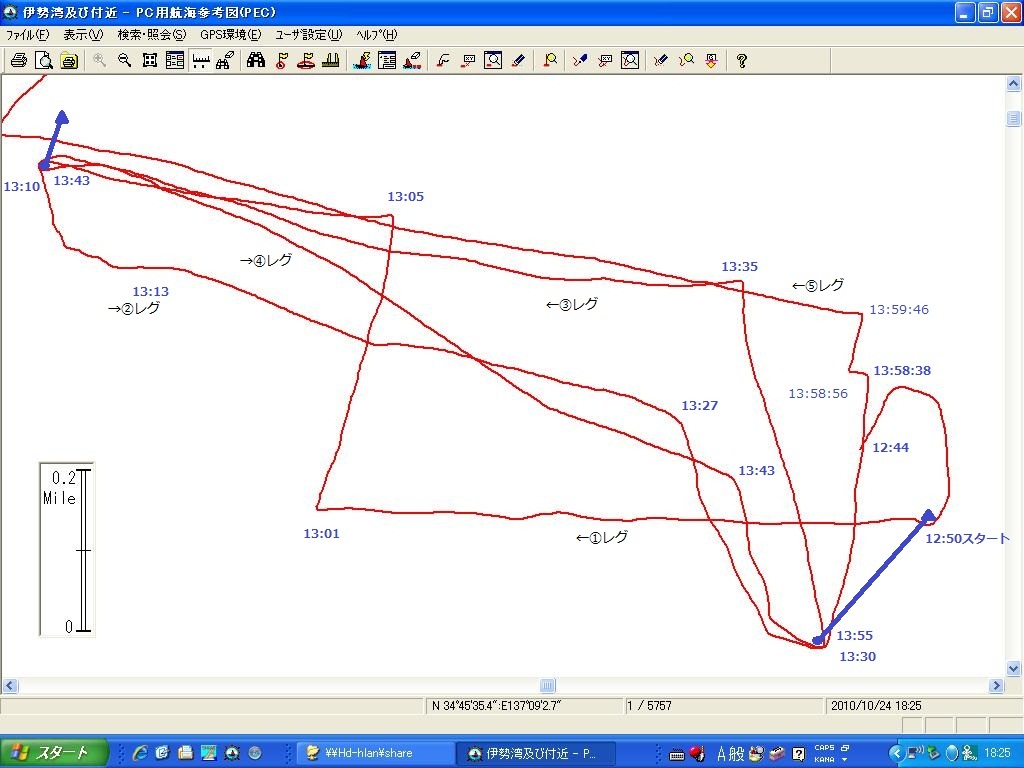Image resolution: width=1024 pixels, height=768 pixels.
Task: Click the framed track magnifier icon
Action: point(630,61)
